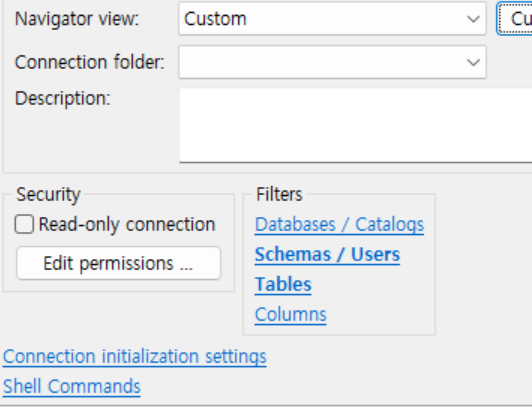Enable the Read-only connection checkbox

pyautogui.click(x=24, y=224)
